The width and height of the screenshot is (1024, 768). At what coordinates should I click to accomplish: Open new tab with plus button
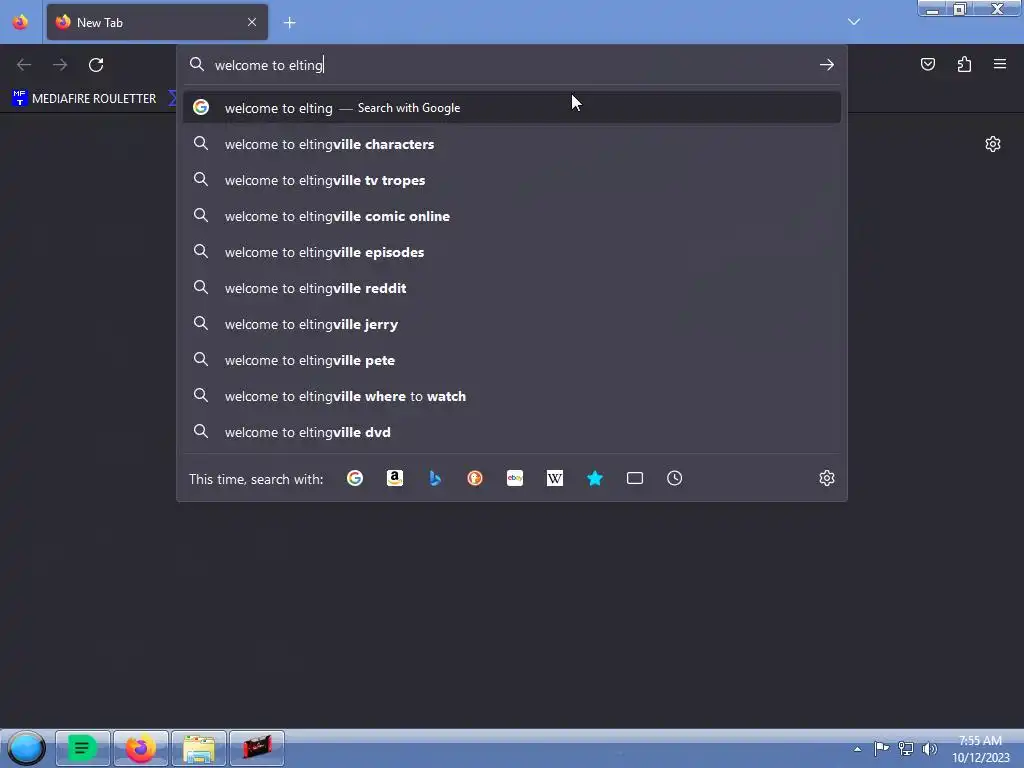(289, 23)
